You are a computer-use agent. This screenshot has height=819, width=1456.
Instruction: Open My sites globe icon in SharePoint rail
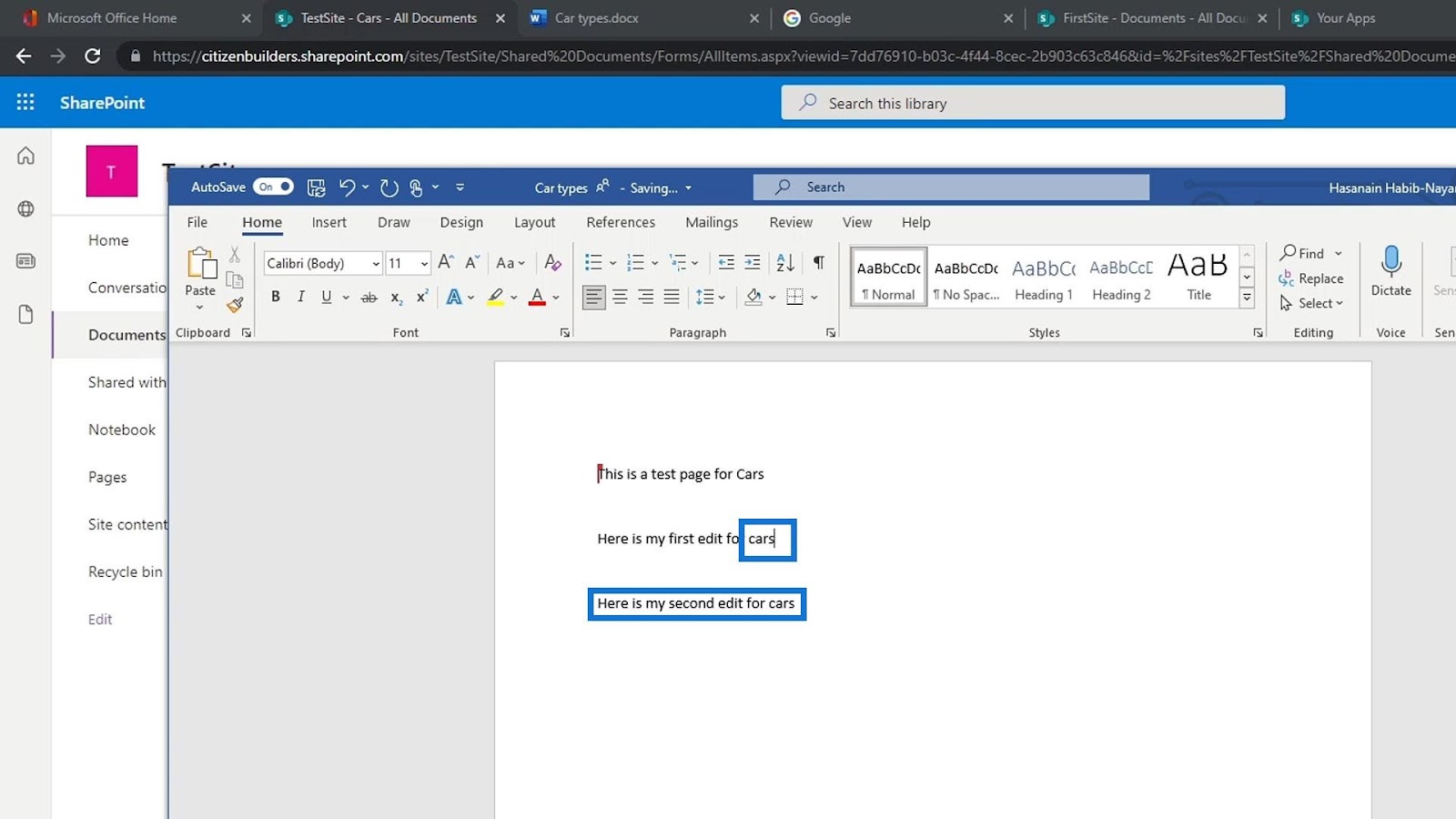[x=25, y=208]
